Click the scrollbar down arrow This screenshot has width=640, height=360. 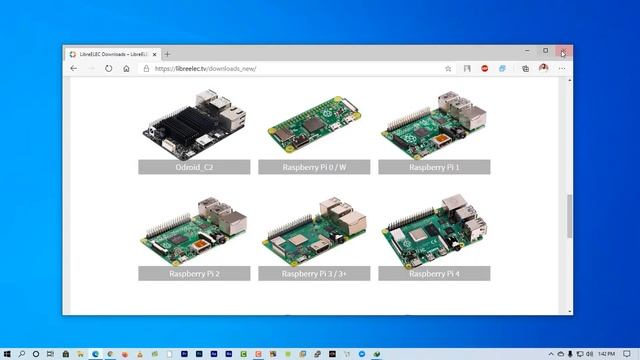569,311
